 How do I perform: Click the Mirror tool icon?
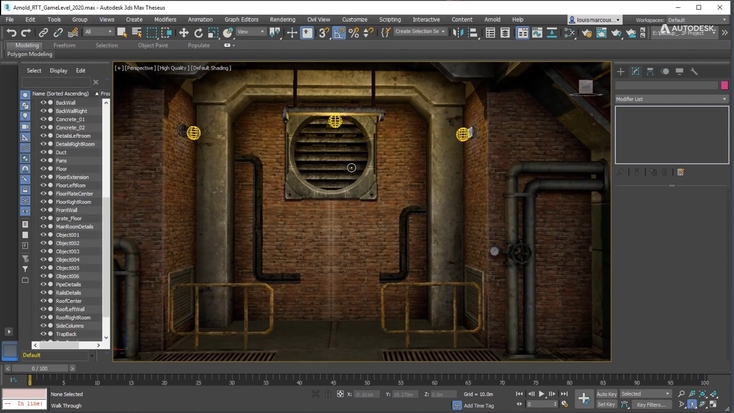(458, 33)
